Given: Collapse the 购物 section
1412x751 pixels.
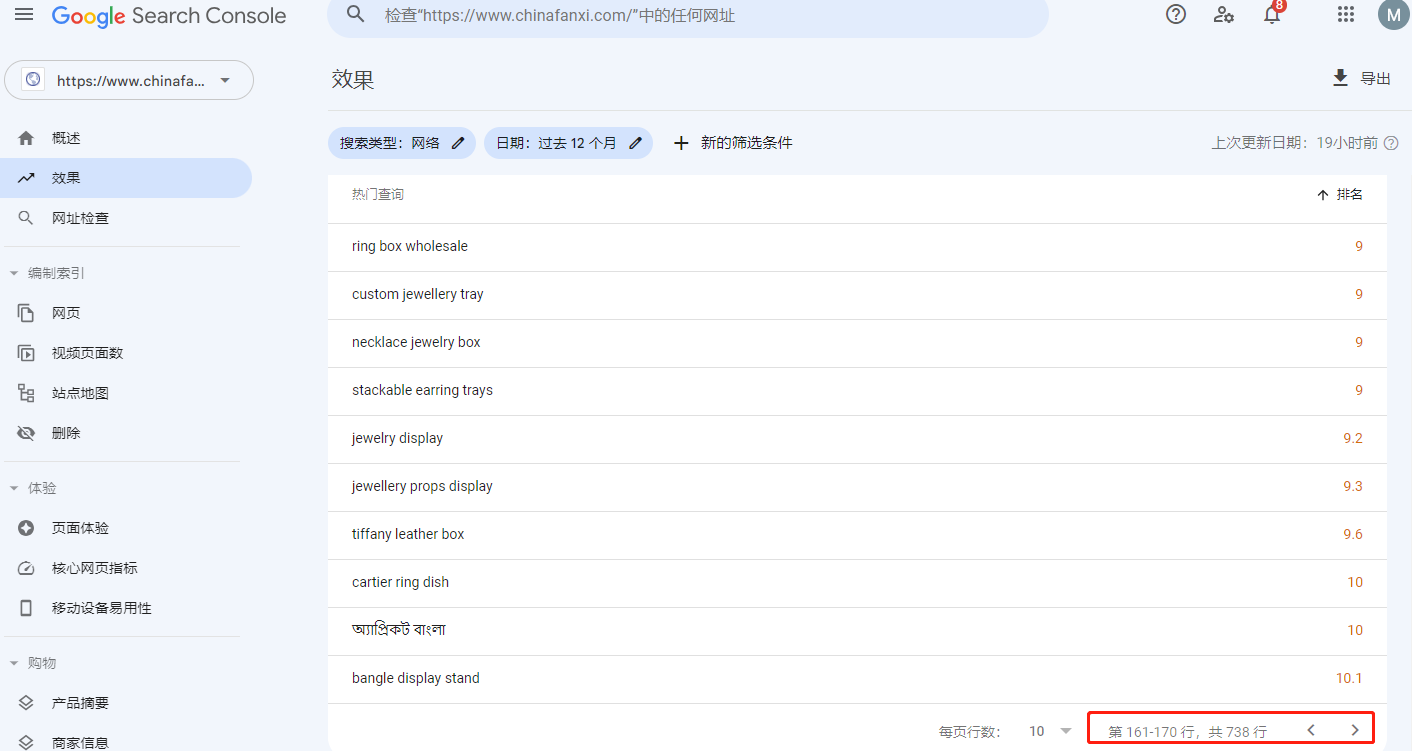Looking at the screenshot, I should [14, 663].
